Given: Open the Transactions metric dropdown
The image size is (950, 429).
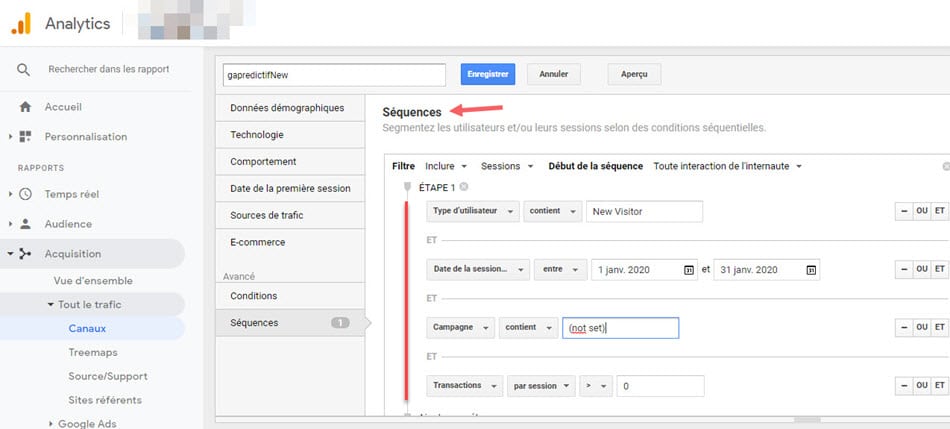Looking at the screenshot, I should [465, 385].
